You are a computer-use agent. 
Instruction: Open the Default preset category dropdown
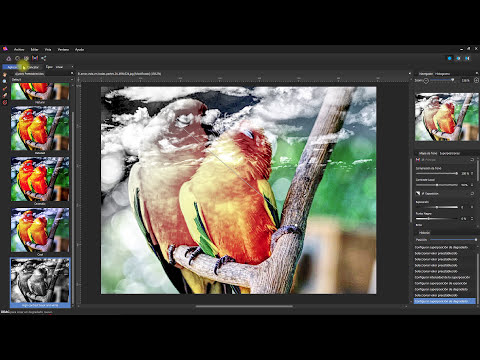click(x=42, y=79)
